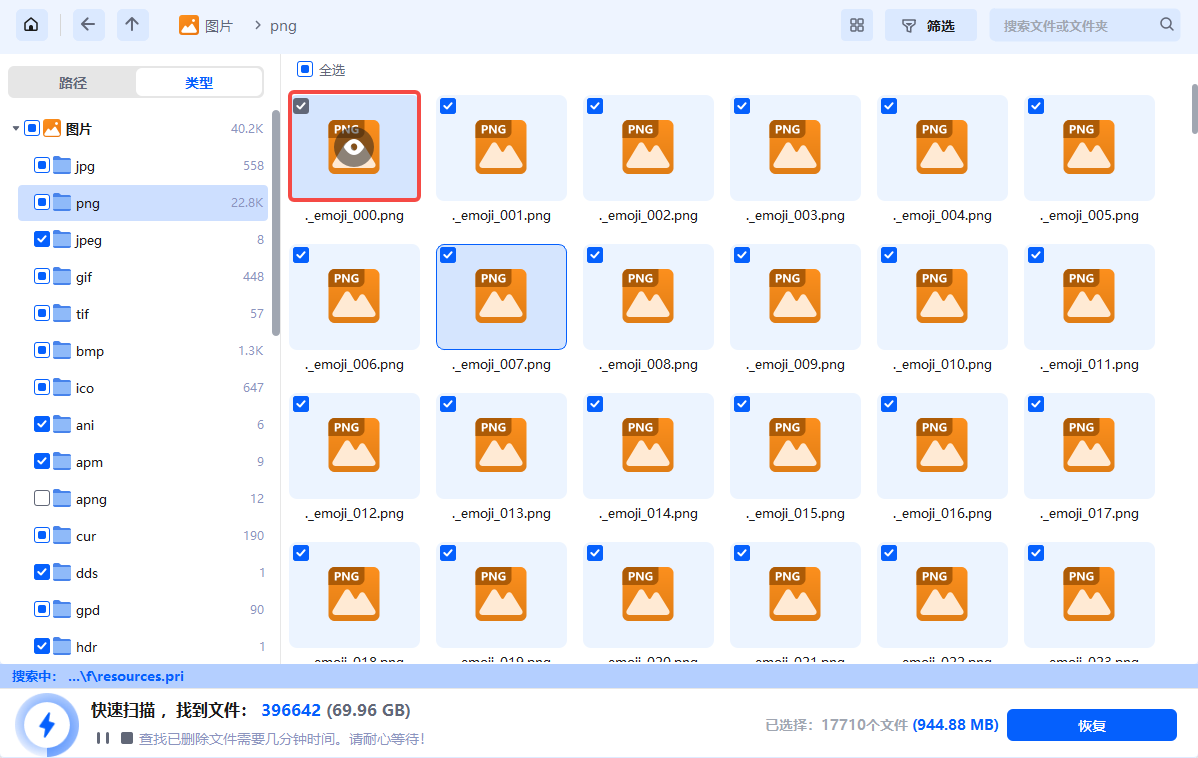The image size is (1198, 758).
Task: Toggle the ani folder checkbox
Action: [x=42, y=424]
